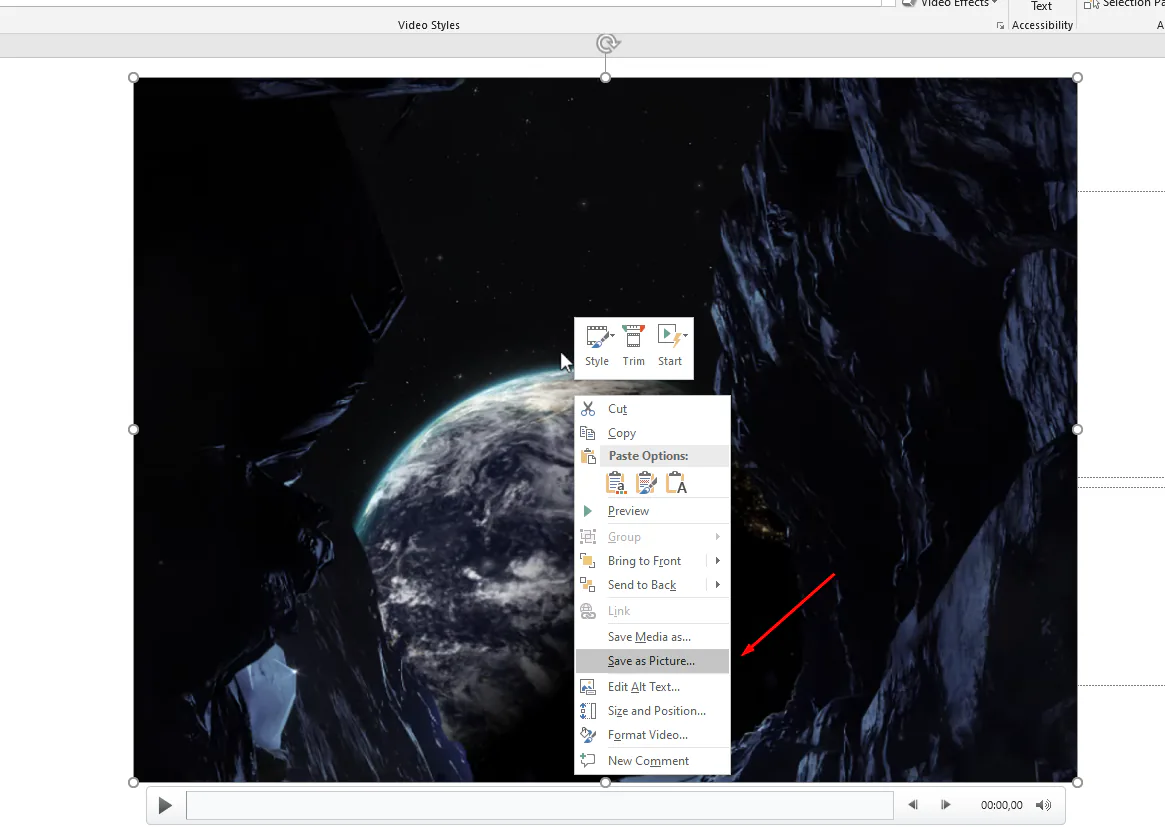Choose Cut from the context menu

(x=652, y=409)
